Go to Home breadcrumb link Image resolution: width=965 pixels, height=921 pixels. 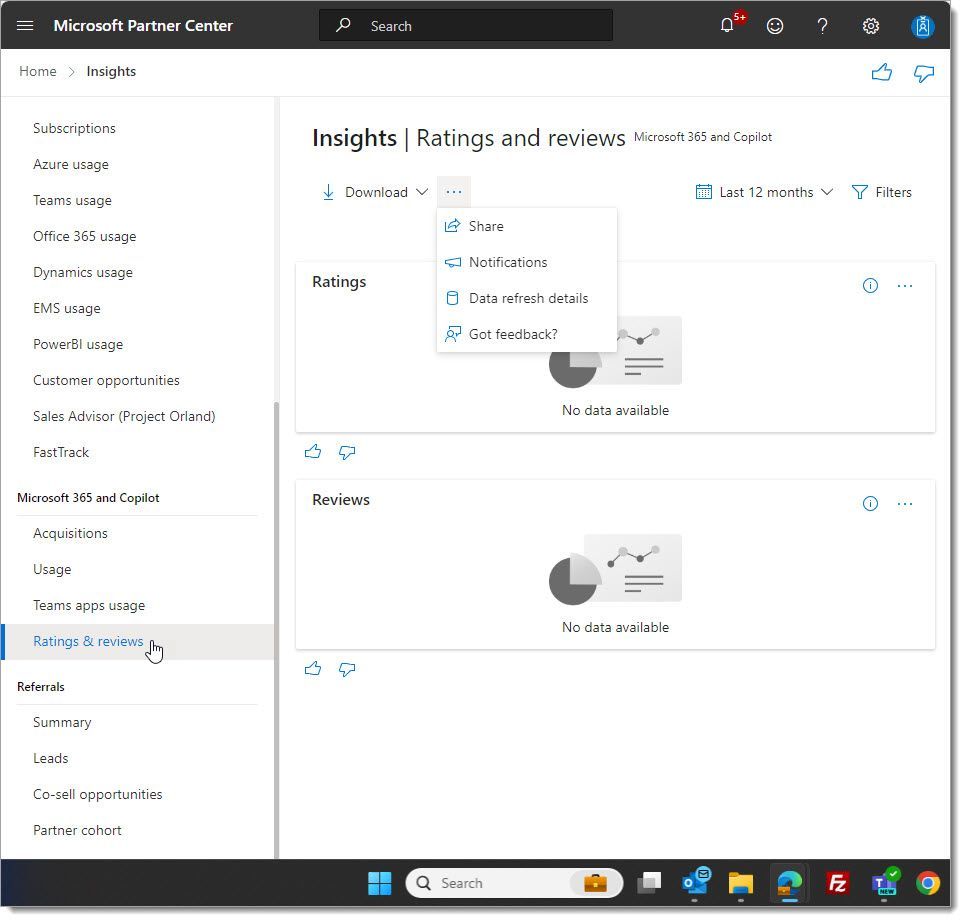[38, 71]
